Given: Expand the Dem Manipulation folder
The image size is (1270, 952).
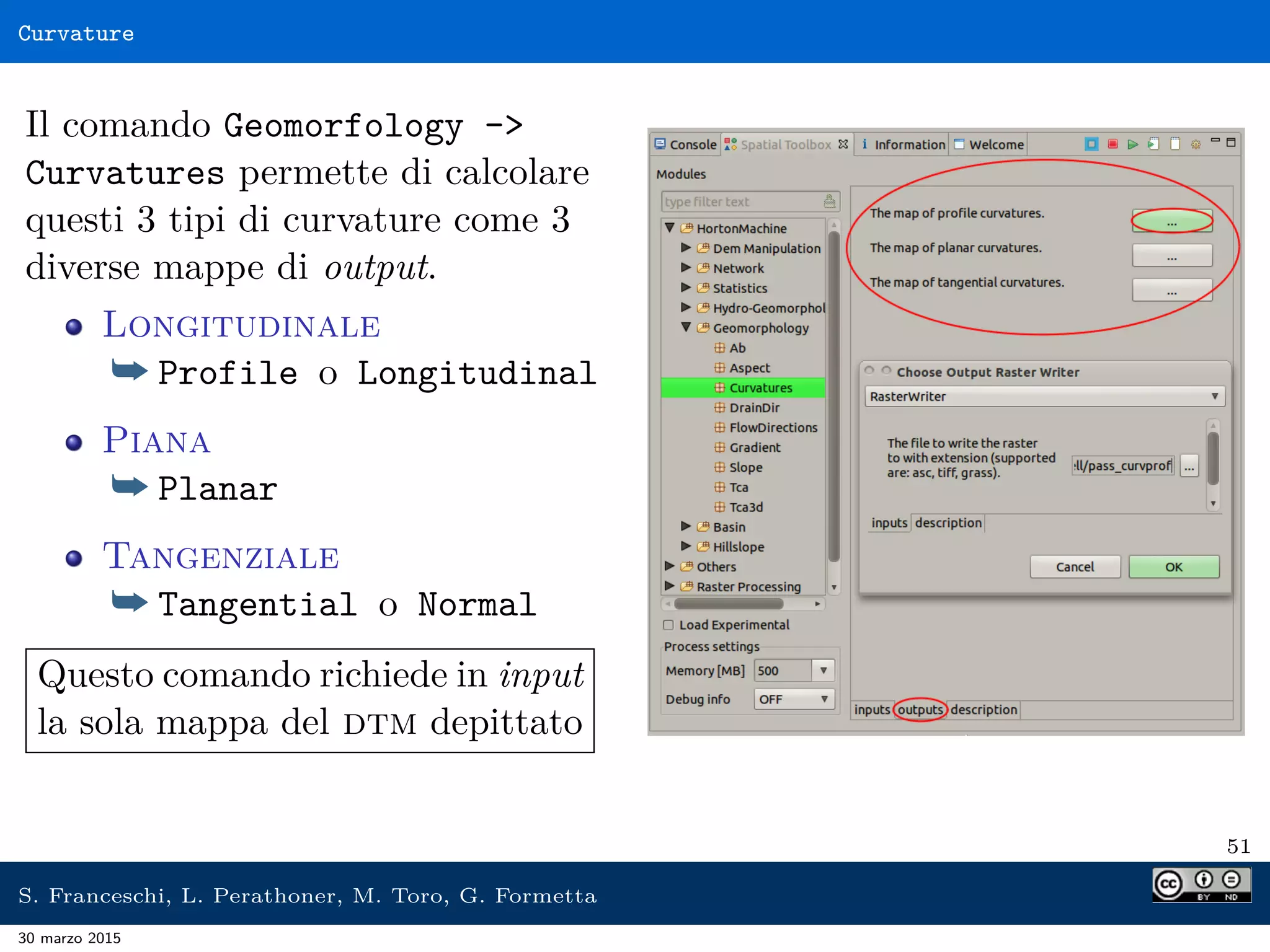Looking at the screenshot, I should [x=686, y=248].
